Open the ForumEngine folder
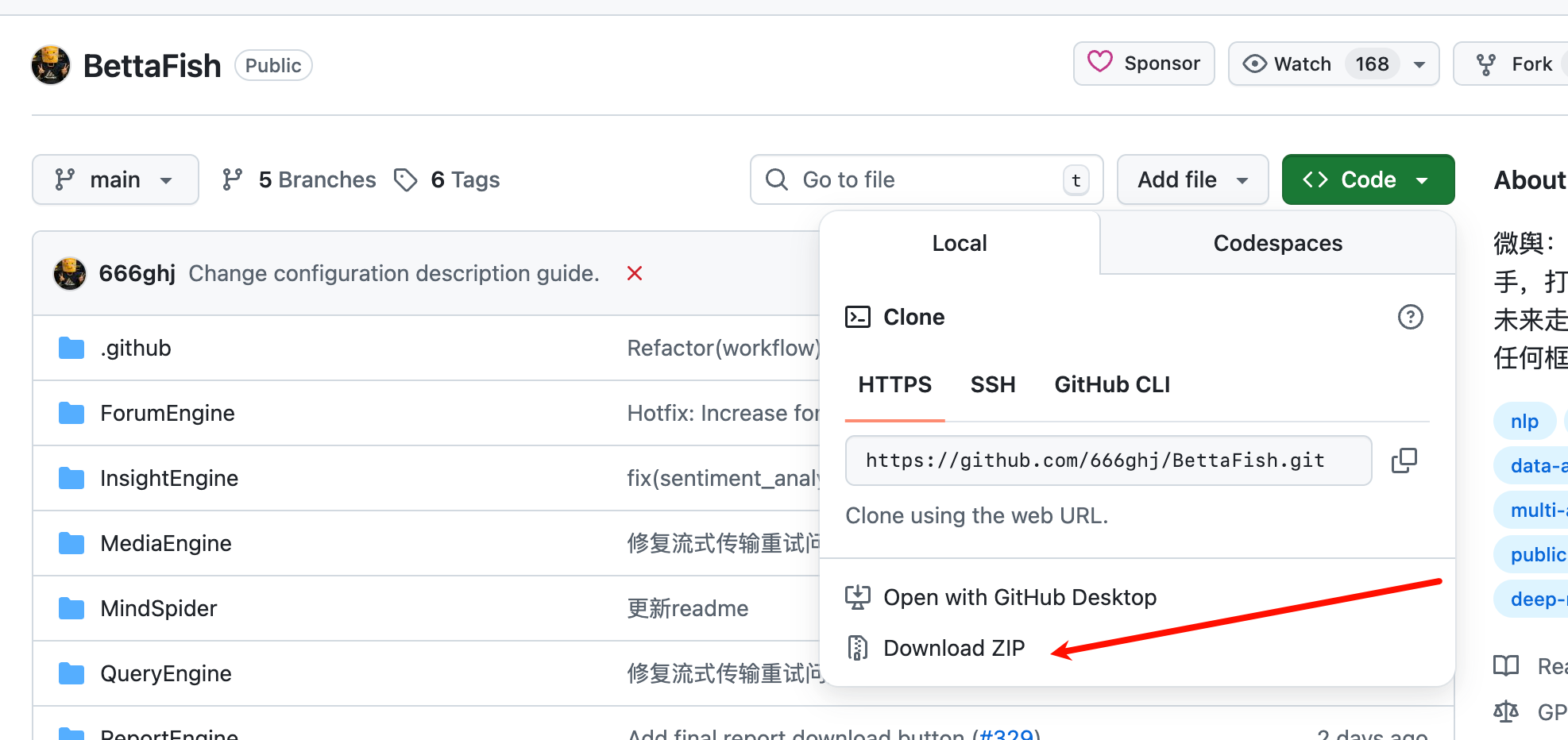1568x740 pixels. tap(168, 413)
